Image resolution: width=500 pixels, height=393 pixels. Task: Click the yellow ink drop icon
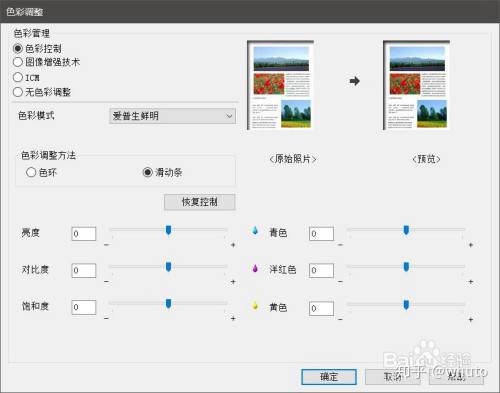(255, 306)
